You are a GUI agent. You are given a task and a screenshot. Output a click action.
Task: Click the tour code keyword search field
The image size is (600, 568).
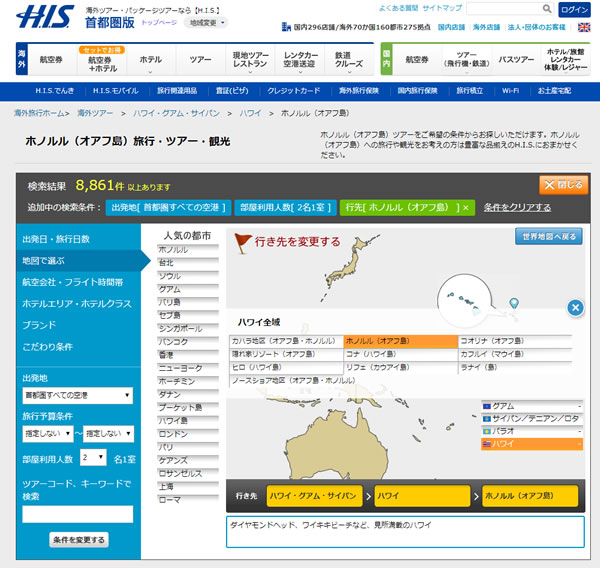coord(77,513)
